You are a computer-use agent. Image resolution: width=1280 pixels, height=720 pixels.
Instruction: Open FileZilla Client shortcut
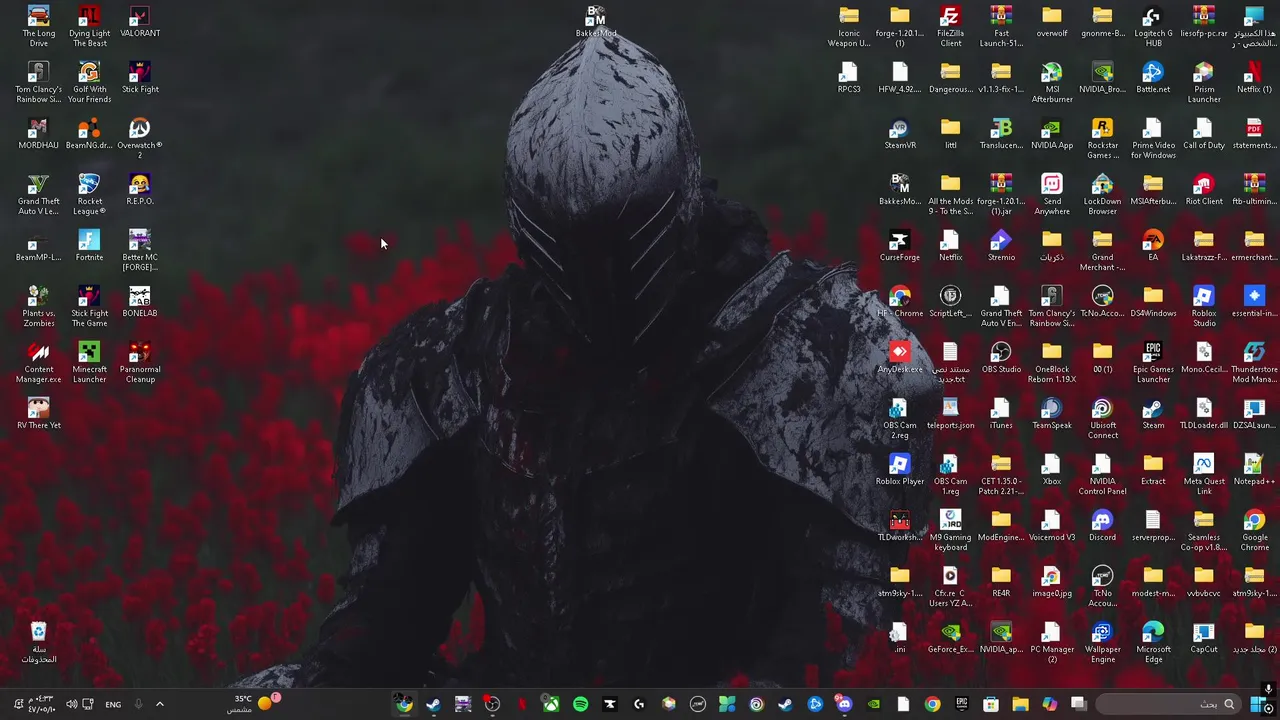(950, 26)
